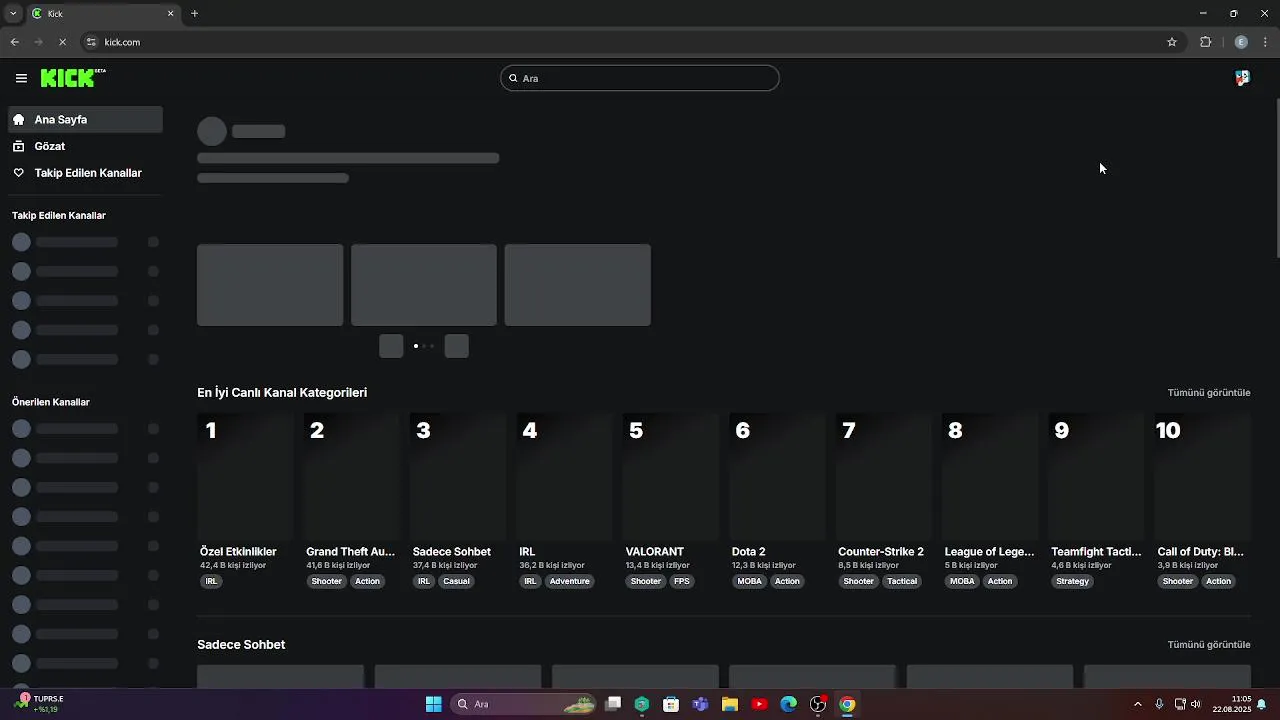Click the home icon beside Ana Sayfa
Image resolution: width=1280 pixels, height=720 pixels.
tap(18, 119)
